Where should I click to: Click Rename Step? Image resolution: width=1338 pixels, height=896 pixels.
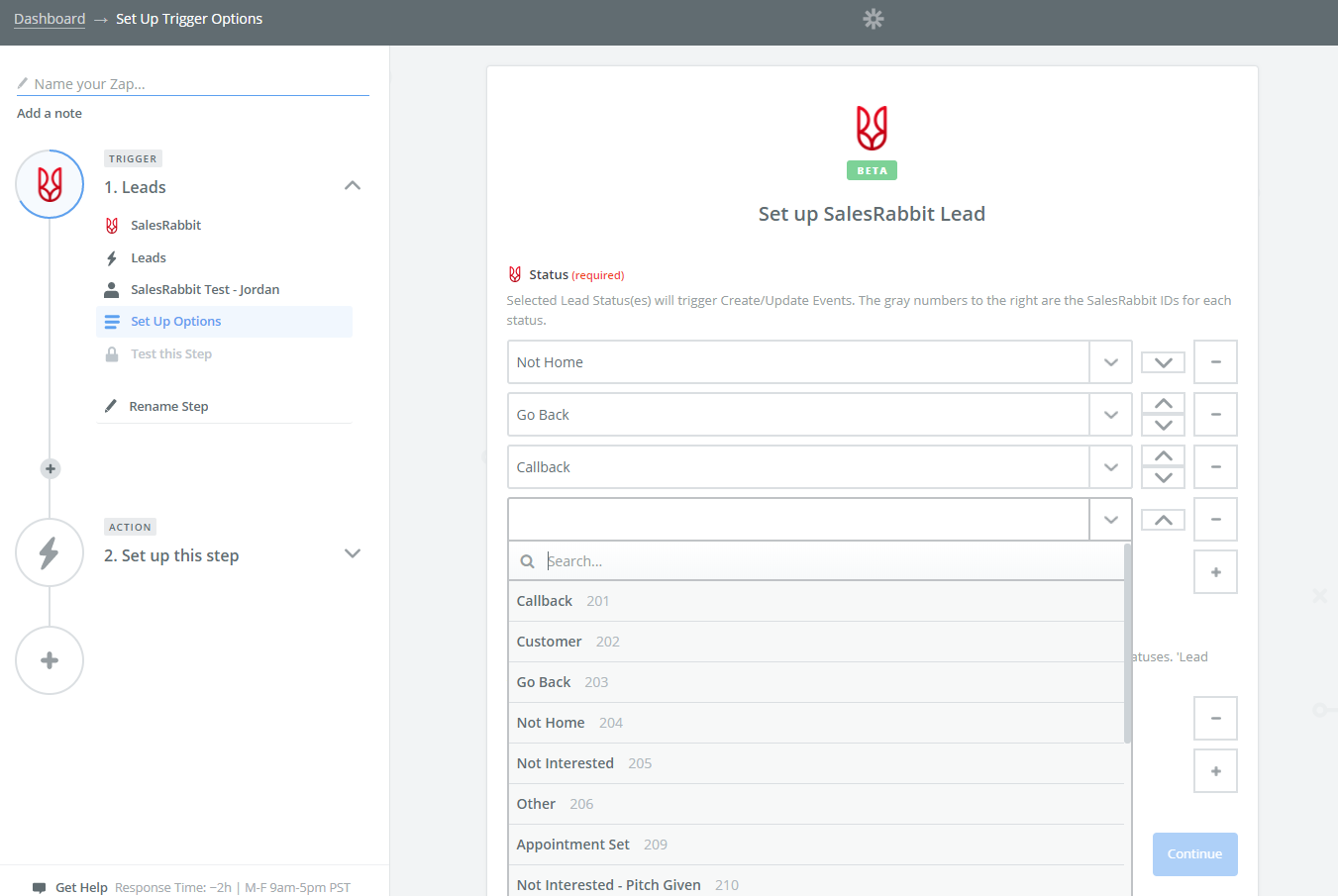[168, 407]
